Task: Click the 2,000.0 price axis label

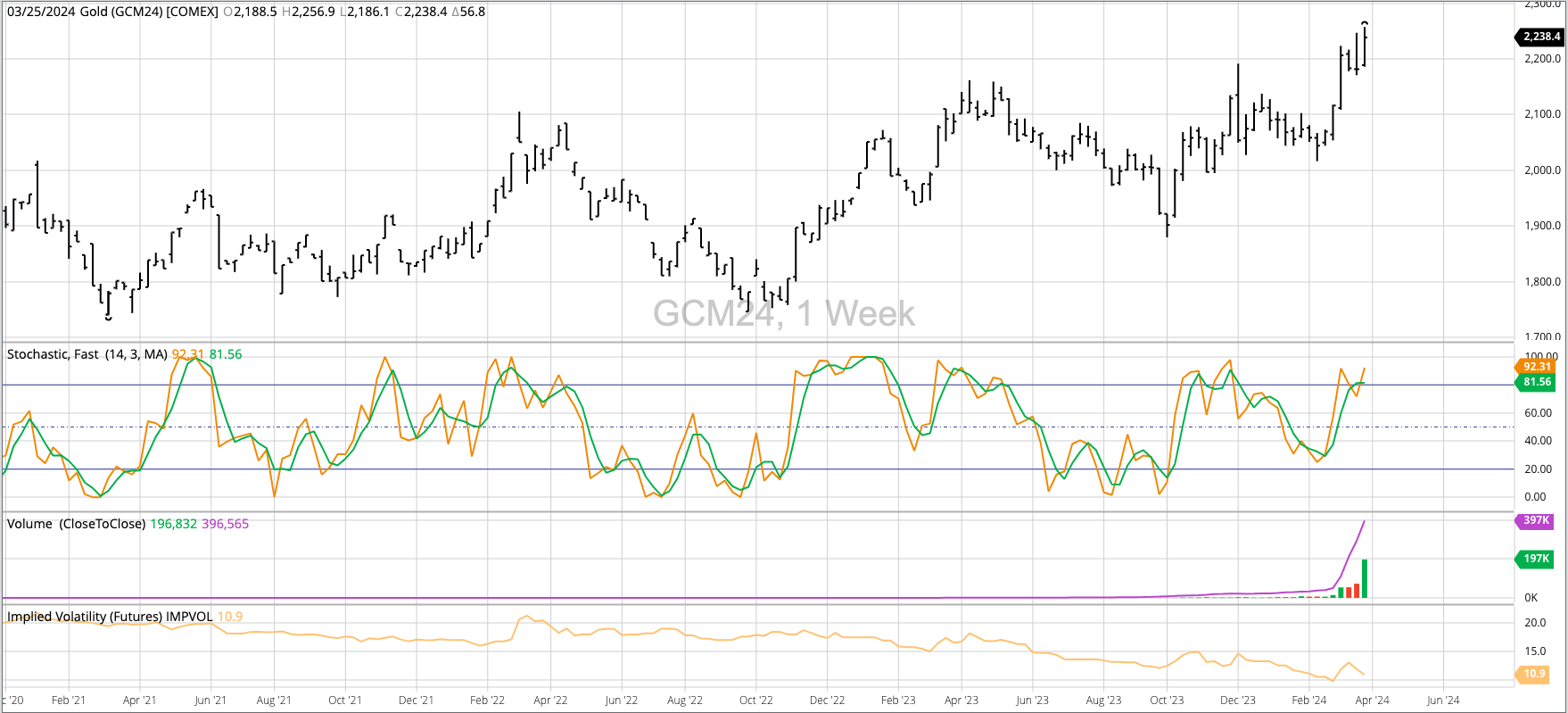Action: (x=1542, y=170)
